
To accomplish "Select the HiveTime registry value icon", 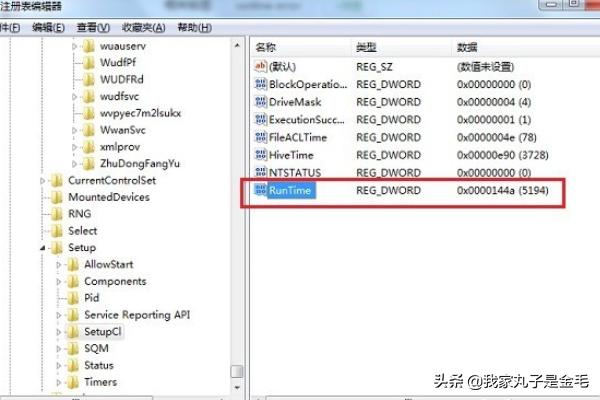I will click(261, 155).
